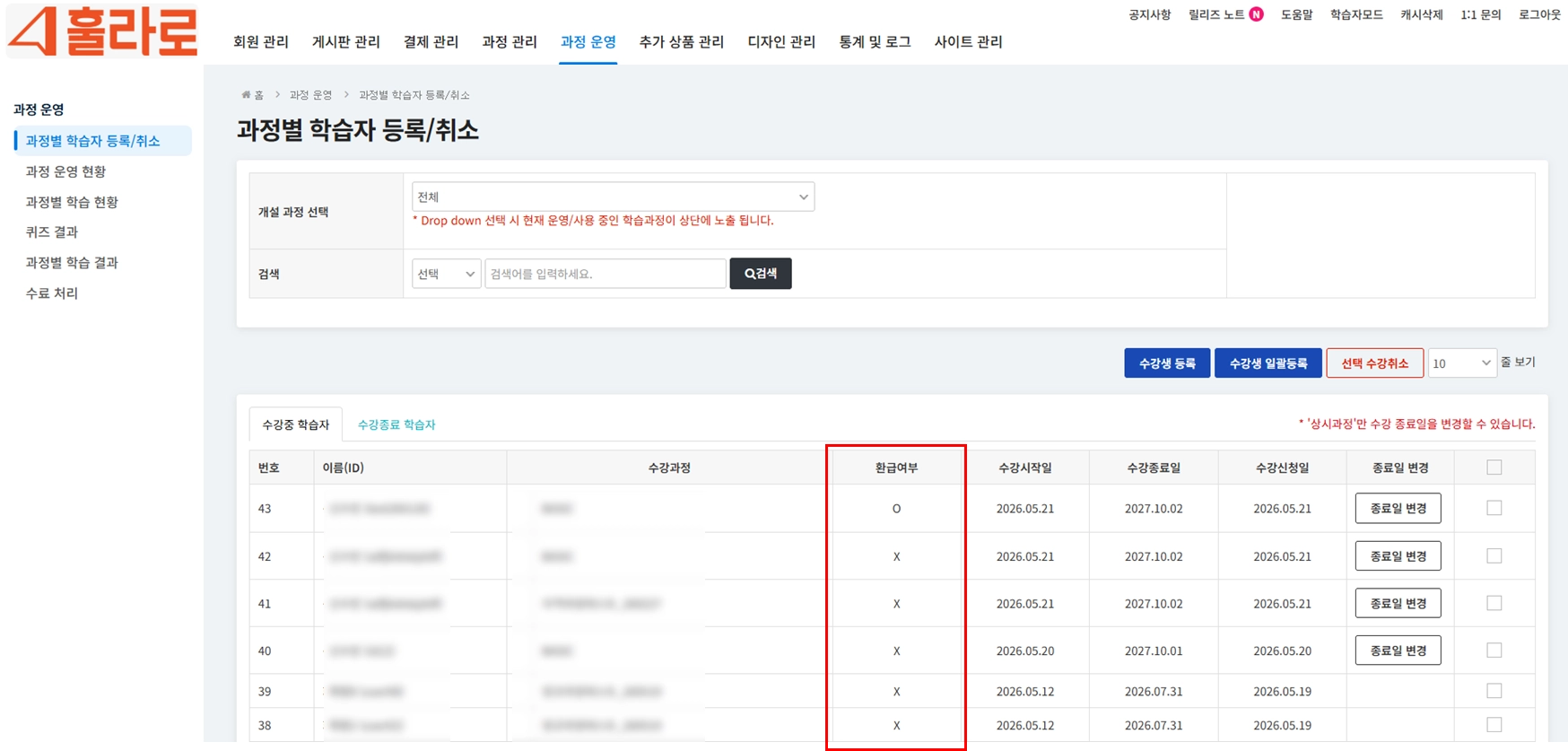
Task: Open the 개설 과정 선택 dropdown
Action: pos(613,196)
